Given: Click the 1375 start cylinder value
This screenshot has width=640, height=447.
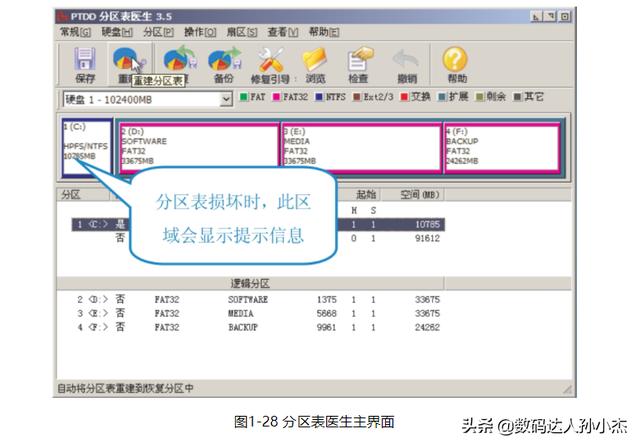Looking at the screenshot, I should click(x=327, y=300).
